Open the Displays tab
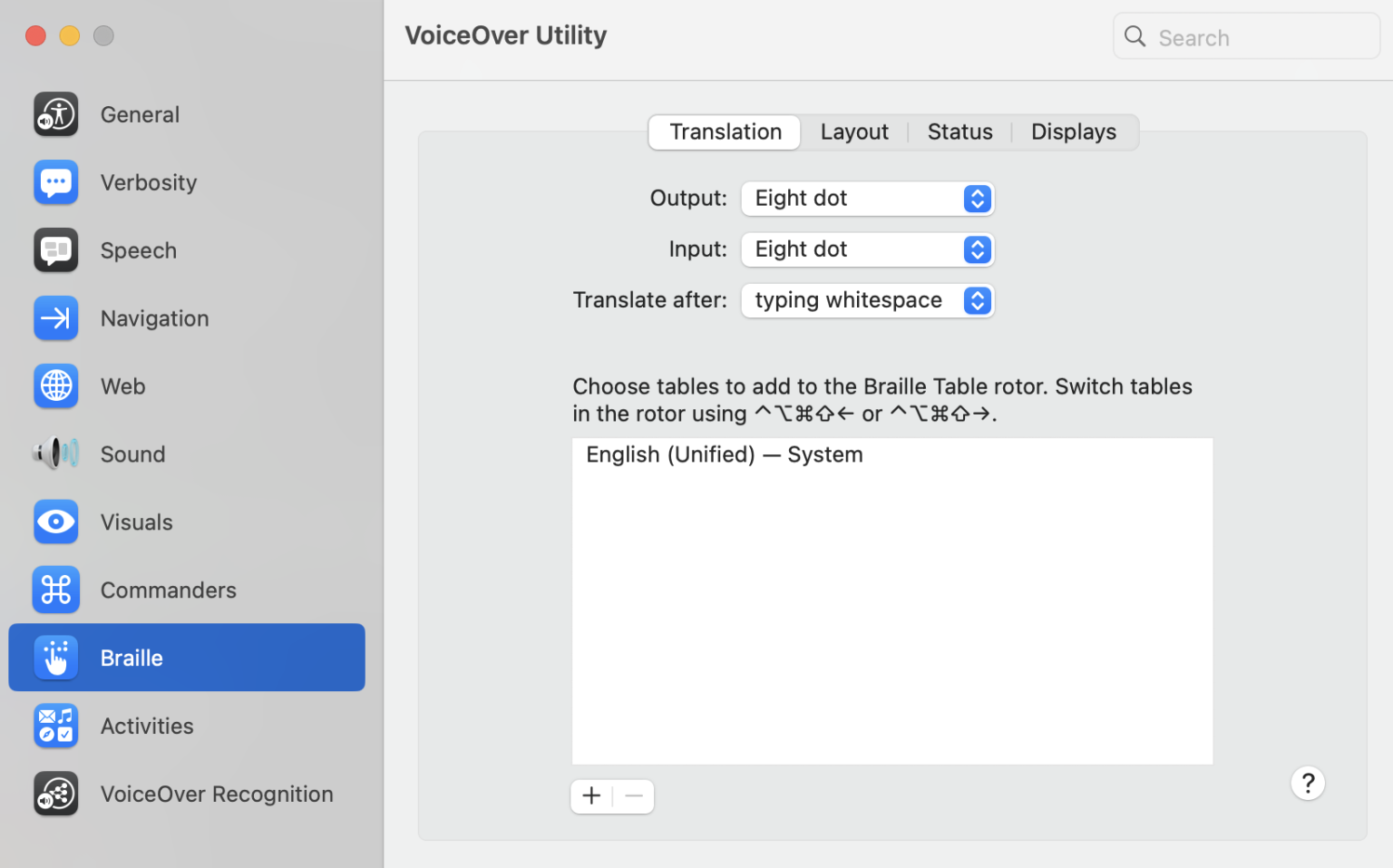The image size is (1393, 868). pos(1074,132)
